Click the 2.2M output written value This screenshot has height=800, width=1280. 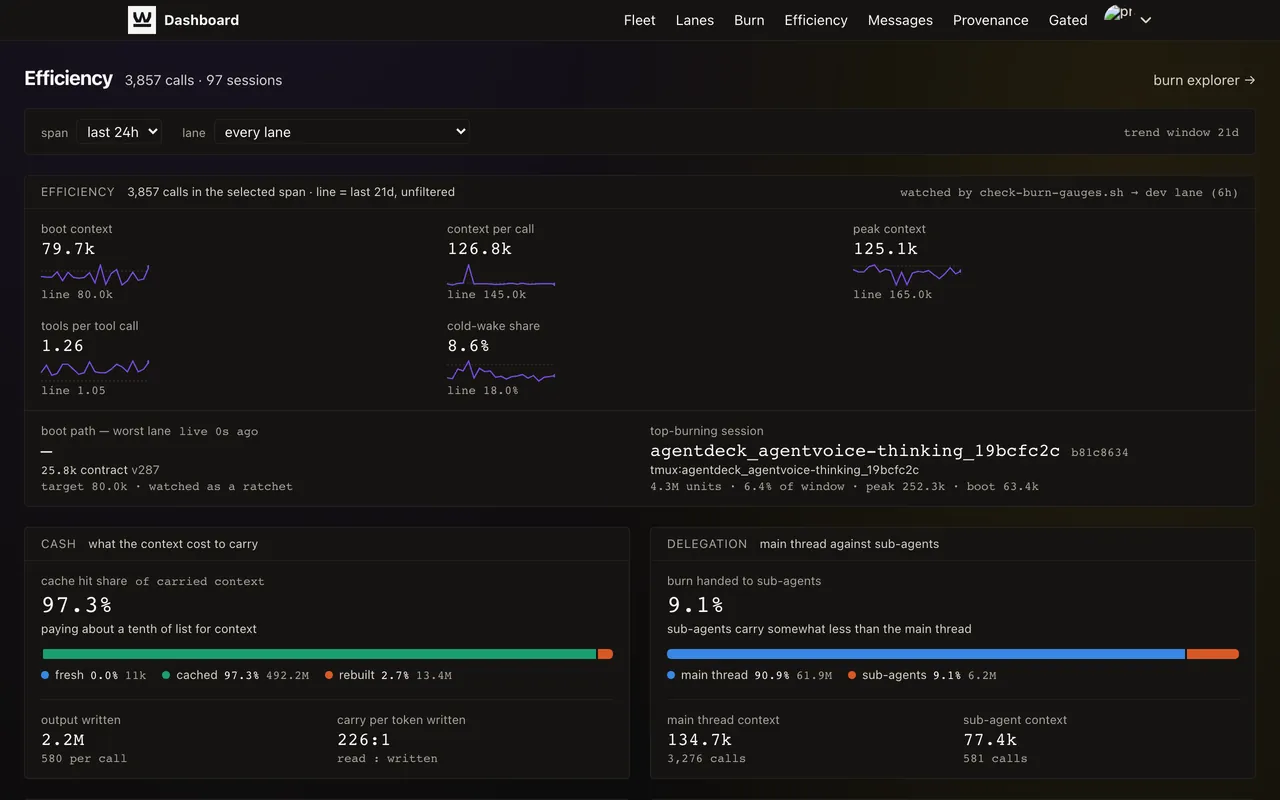coord(63,740)
